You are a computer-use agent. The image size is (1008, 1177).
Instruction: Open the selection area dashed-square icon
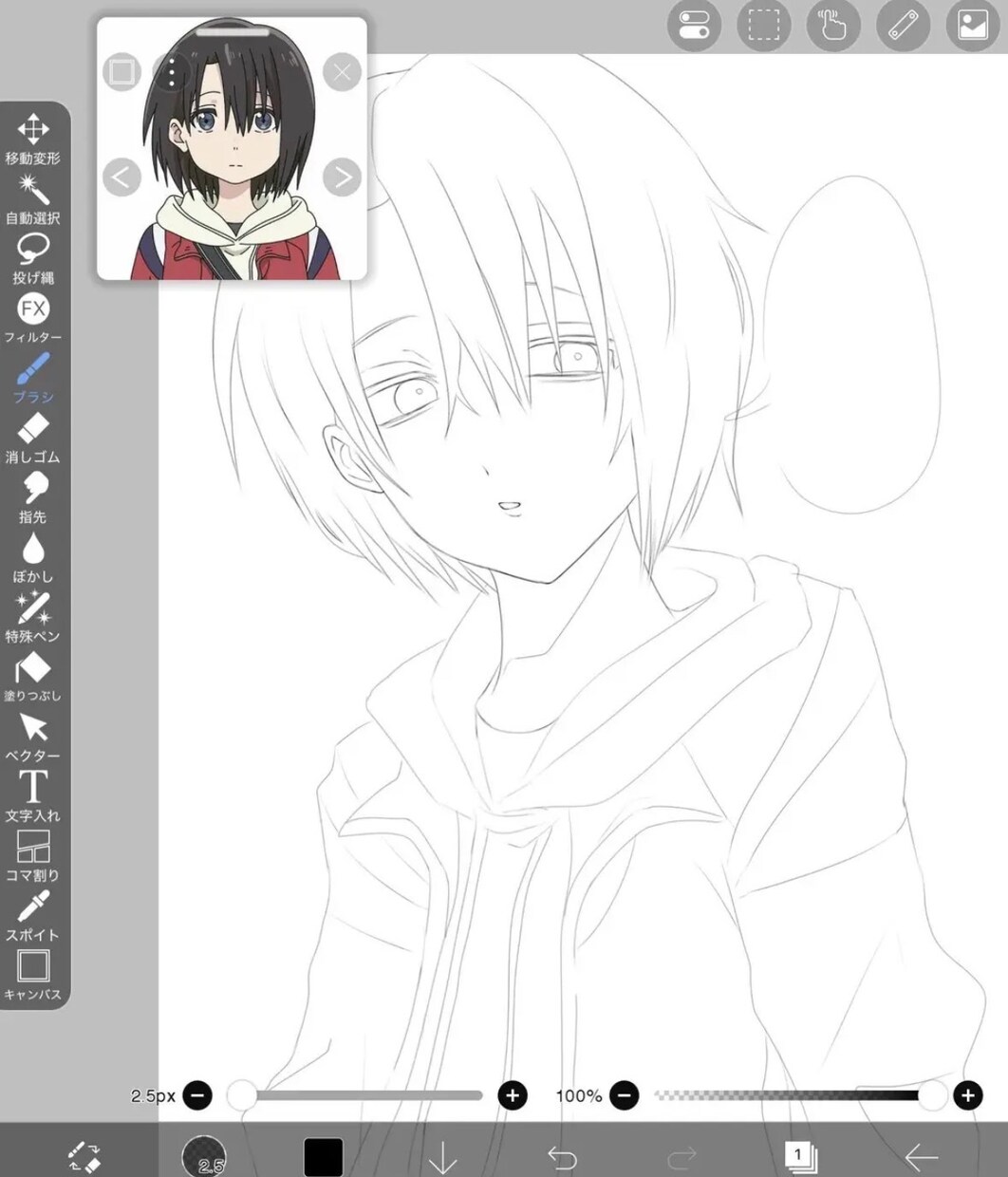763,26
